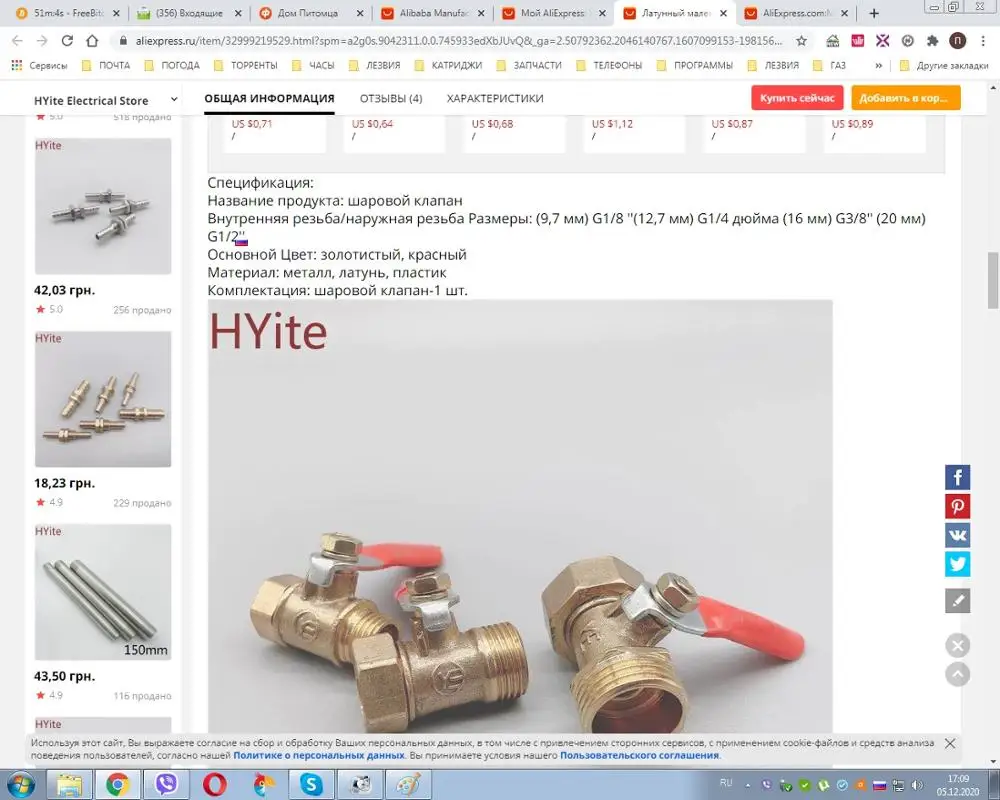Open the Другие закладки folder
1000x800 pixels.
point(943,65)
